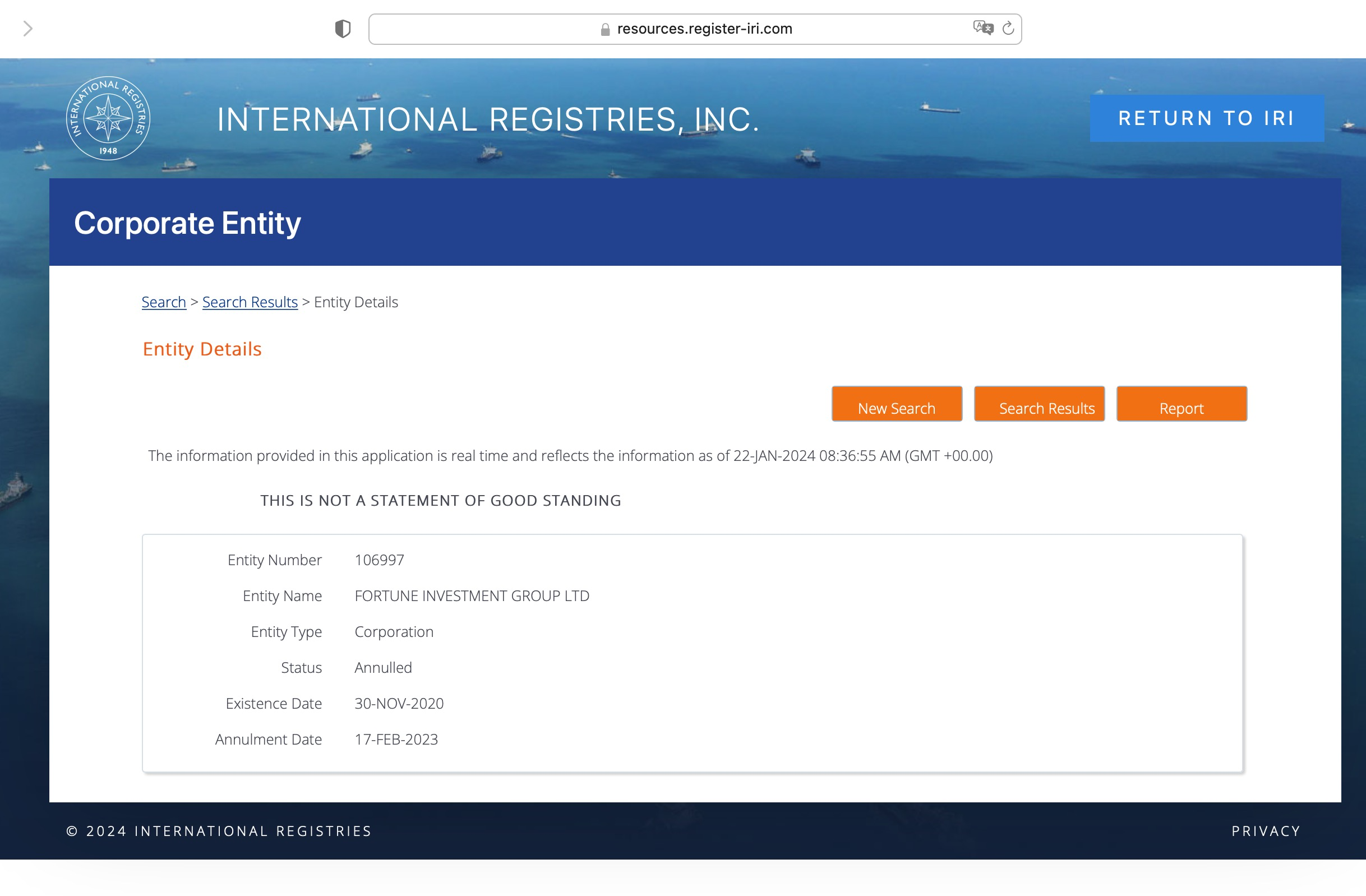Reload the page with refresh icon
This screenshot has width=1366, height=896.
tap(1008, 28)
